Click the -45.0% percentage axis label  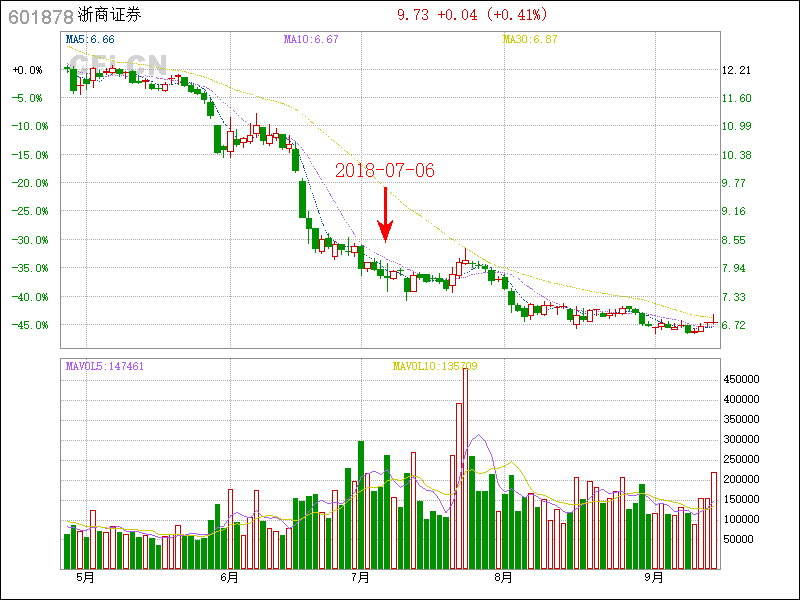coord(28,325)
